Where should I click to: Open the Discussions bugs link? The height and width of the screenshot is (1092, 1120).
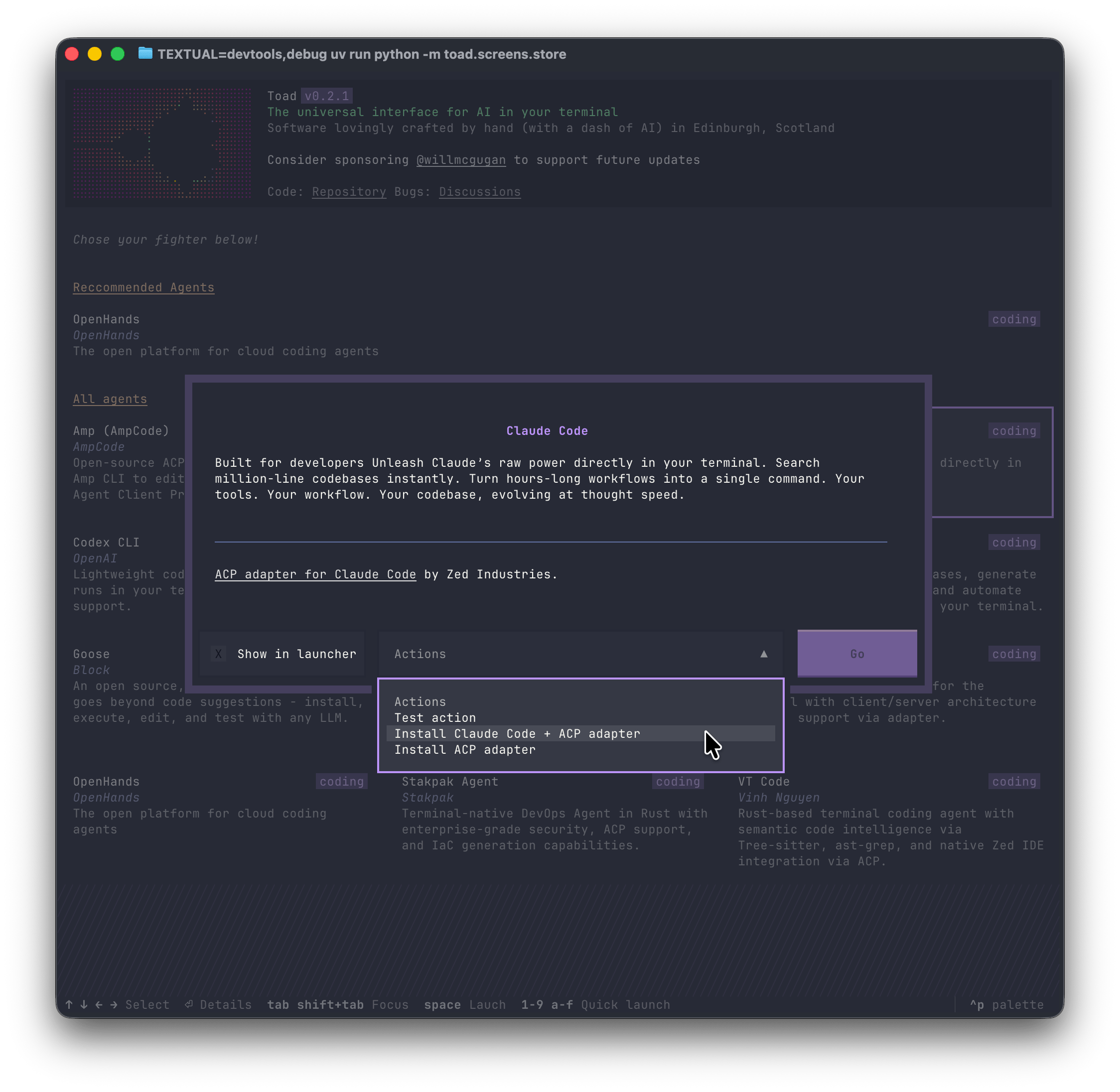pyautogui.click(x=479, y=192)
